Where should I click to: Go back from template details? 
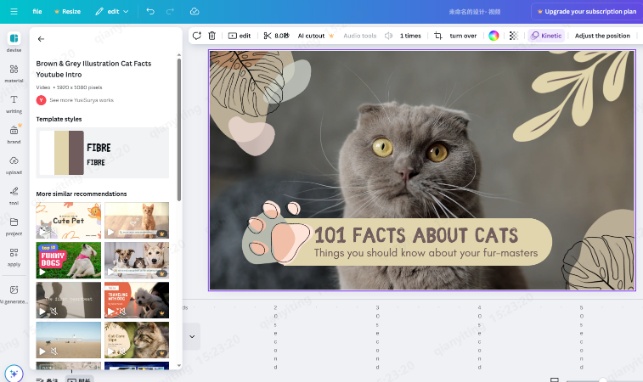click(41, 39)
